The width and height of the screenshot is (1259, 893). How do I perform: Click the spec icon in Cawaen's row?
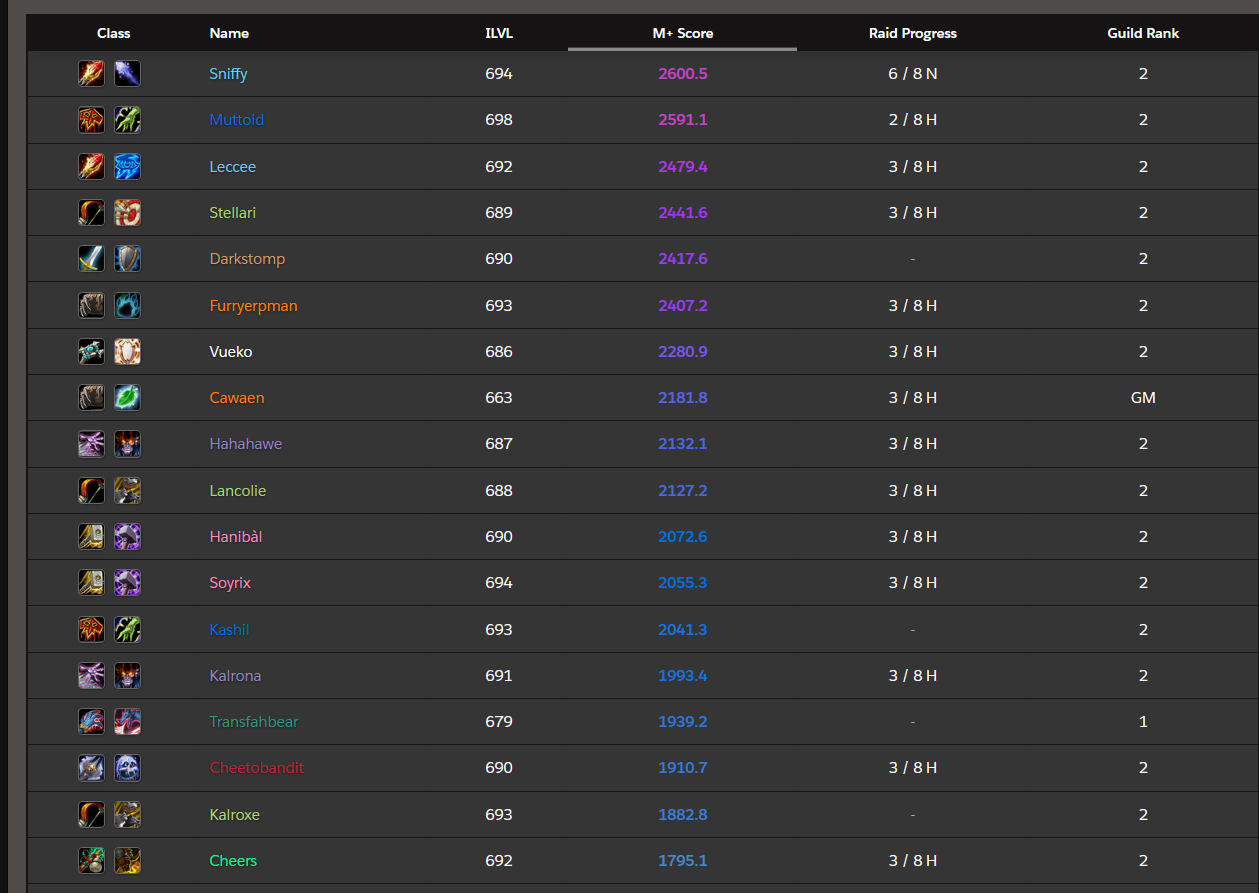coord(127,397)
